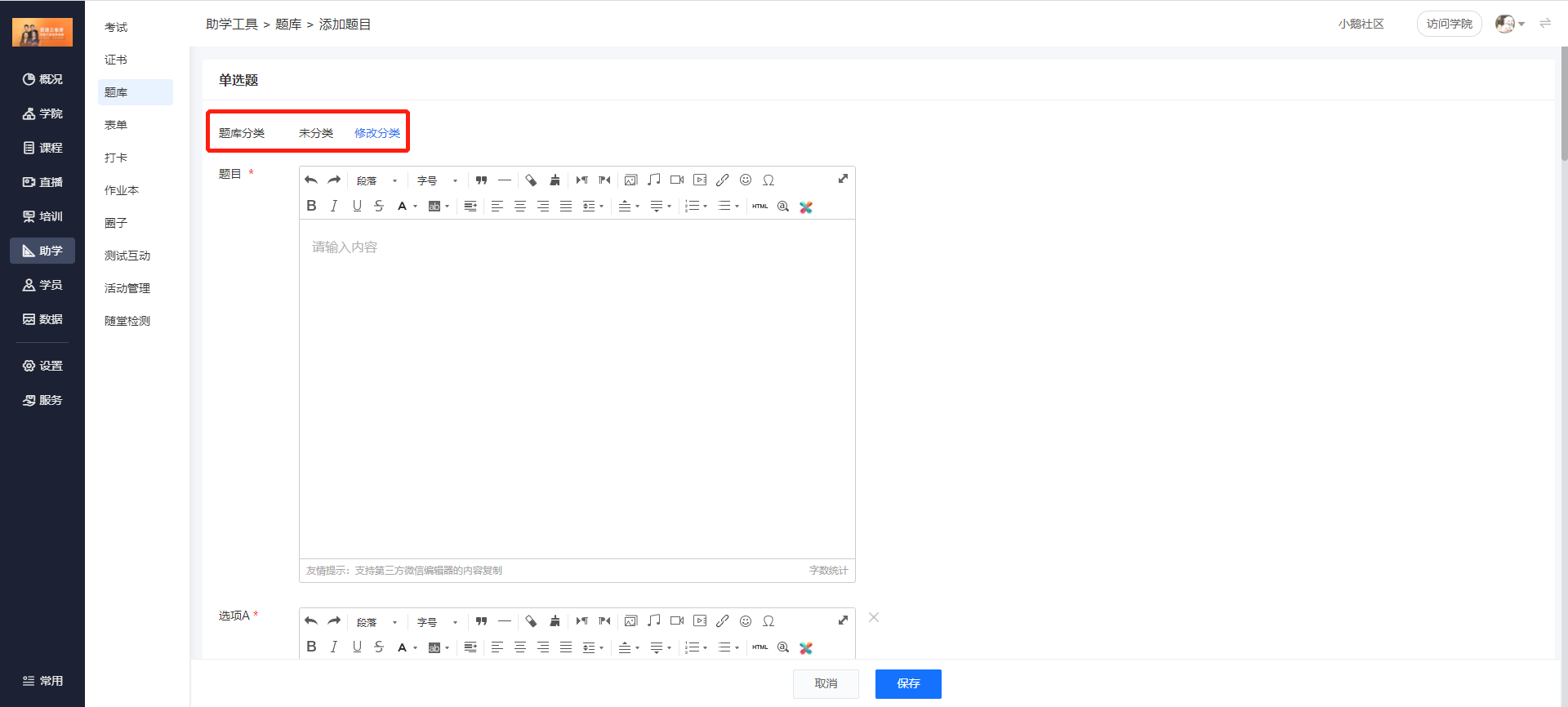
Task: Click the 修改分类 link
Action: (376, 133)
